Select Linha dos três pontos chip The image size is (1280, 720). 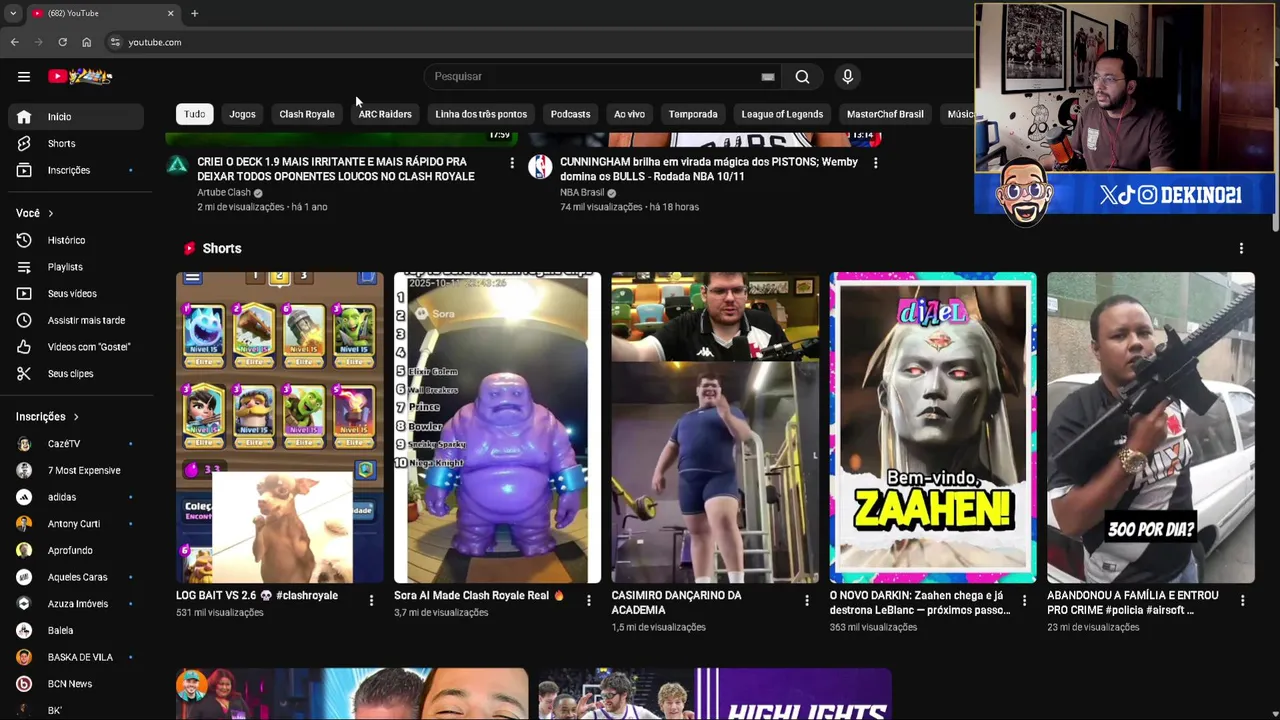(x=481, y=114)
